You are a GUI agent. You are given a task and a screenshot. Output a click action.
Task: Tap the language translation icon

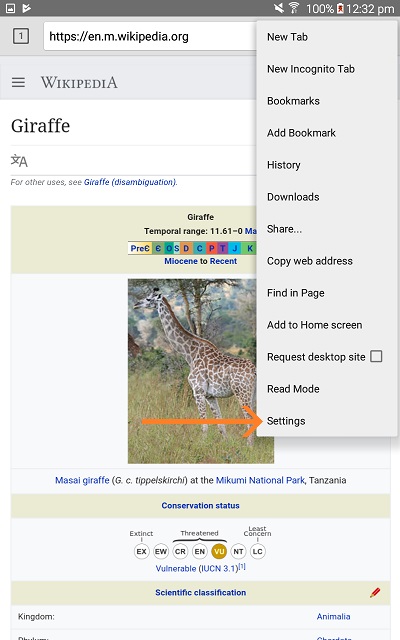tap(19, 161)
